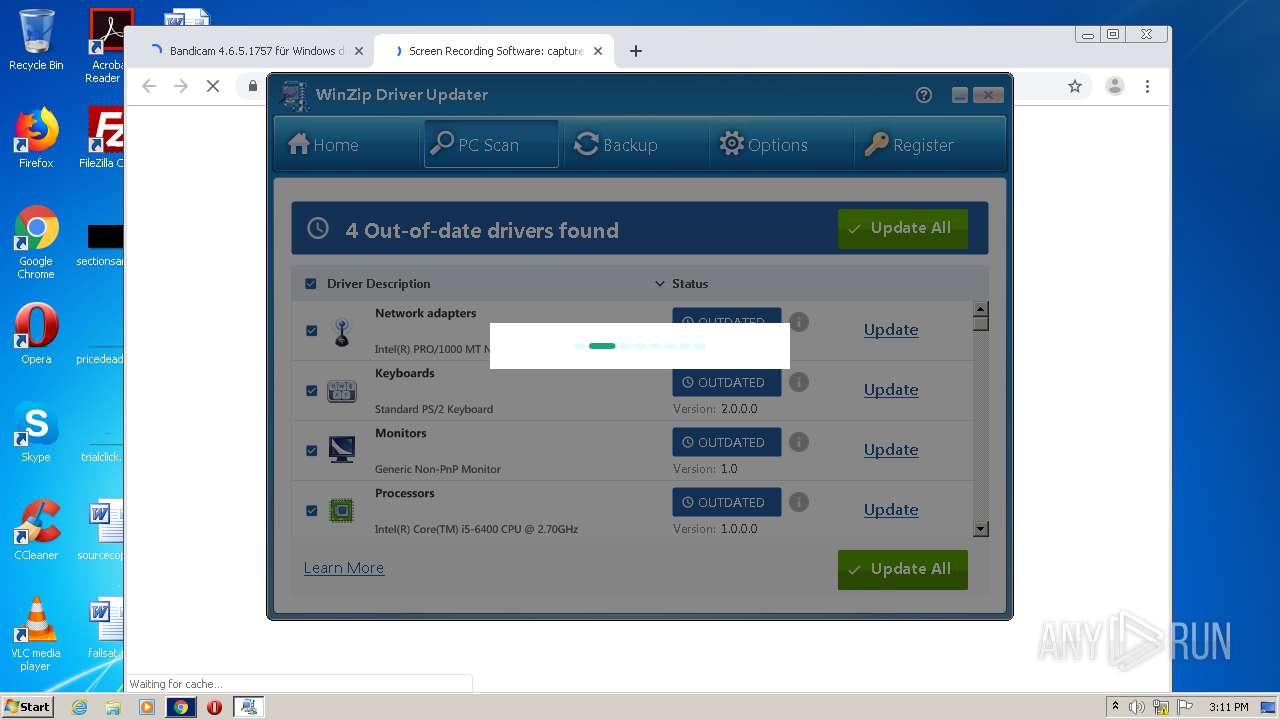Click the clock icon beside drivers found
The image size is (1280, 720).
(318, 228)
